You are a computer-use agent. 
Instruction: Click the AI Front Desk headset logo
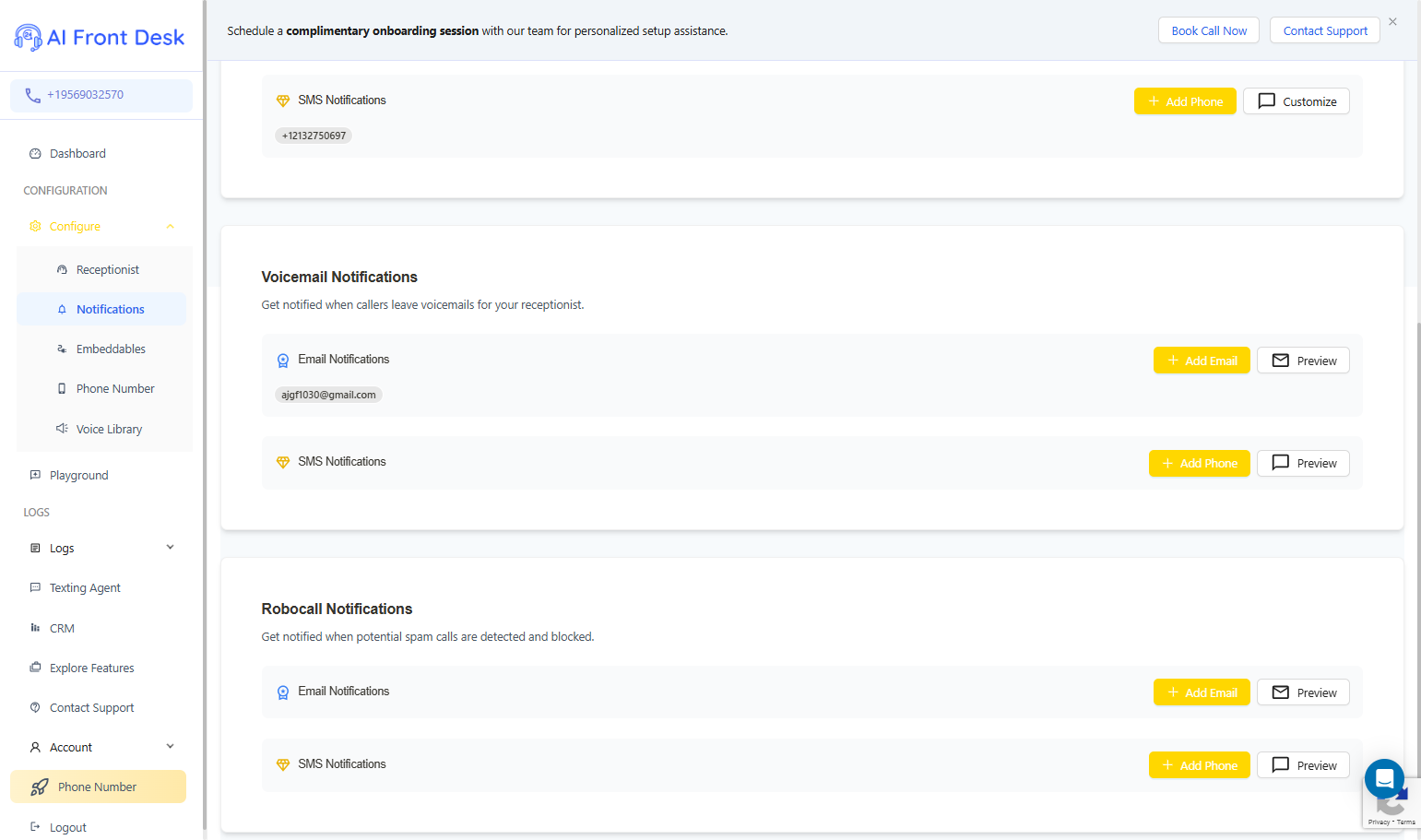tap(29, 37)
